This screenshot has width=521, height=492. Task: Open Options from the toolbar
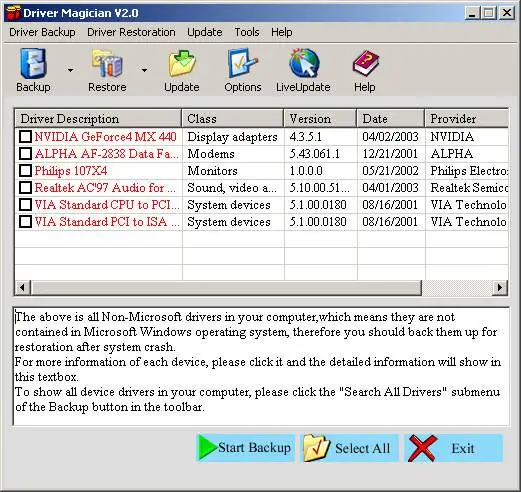[243, 63]
